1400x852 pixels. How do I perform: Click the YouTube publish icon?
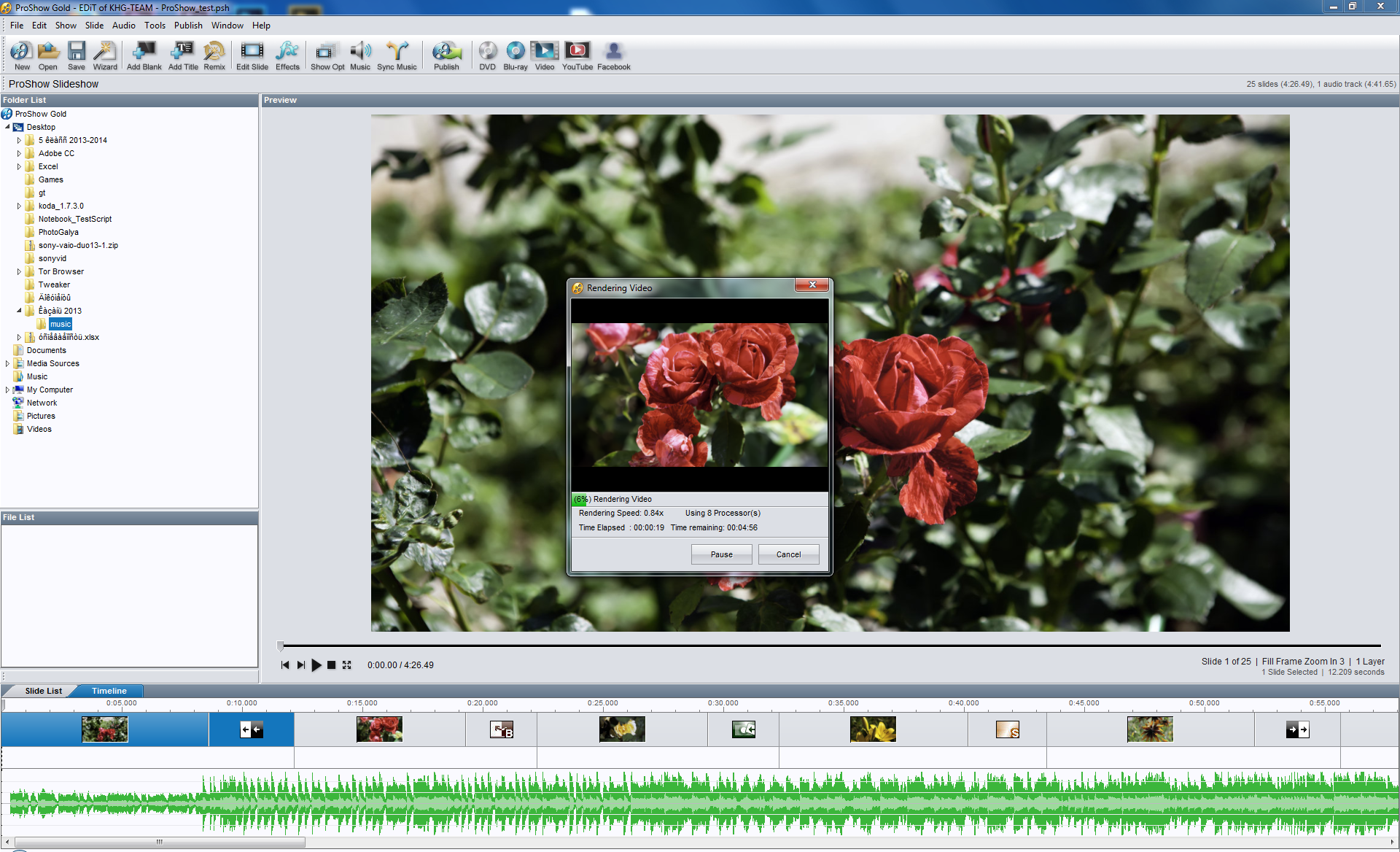577,55
